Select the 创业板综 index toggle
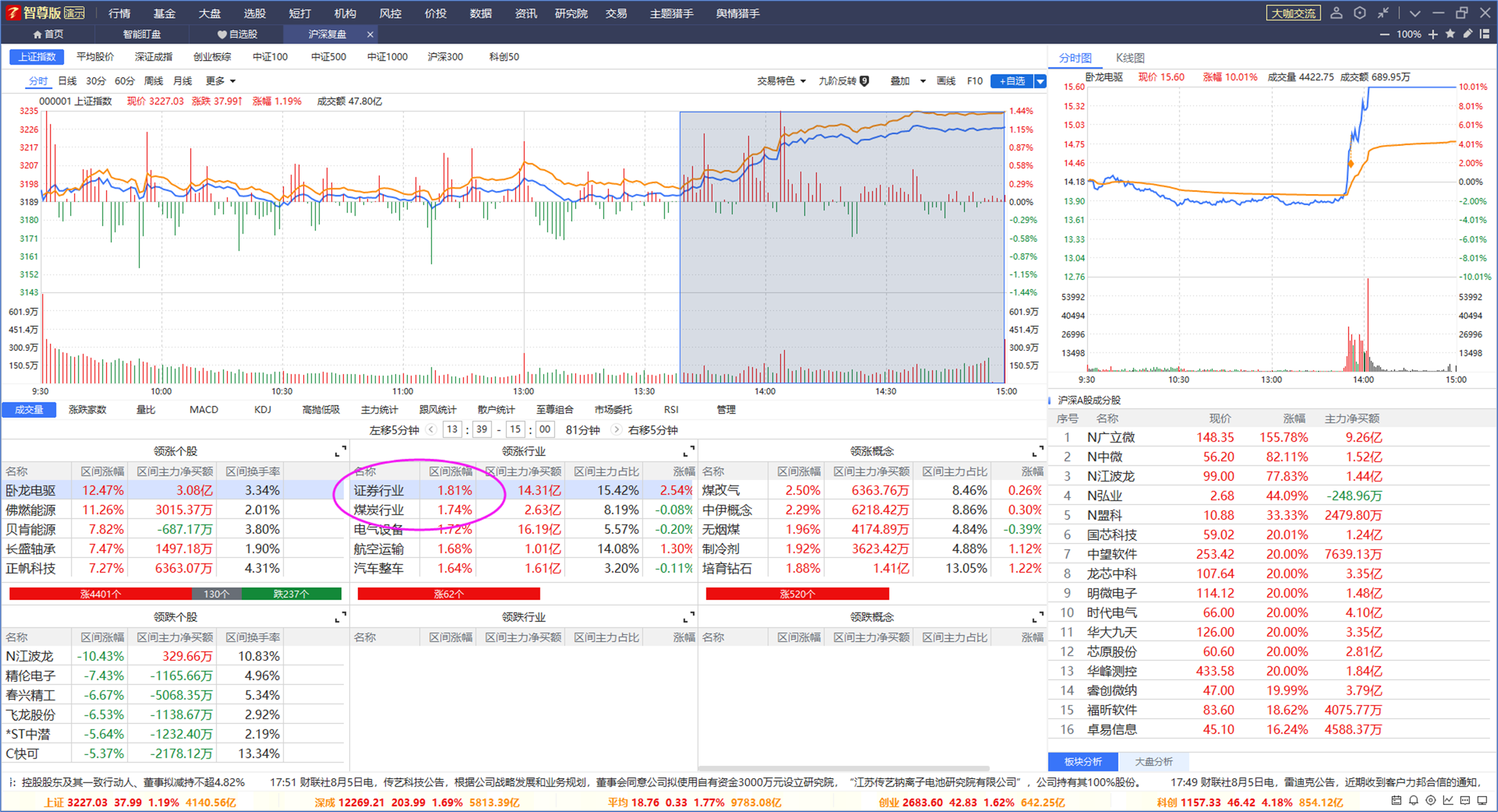This screenshot has height=812, width=1498. [x=212, y=56]
